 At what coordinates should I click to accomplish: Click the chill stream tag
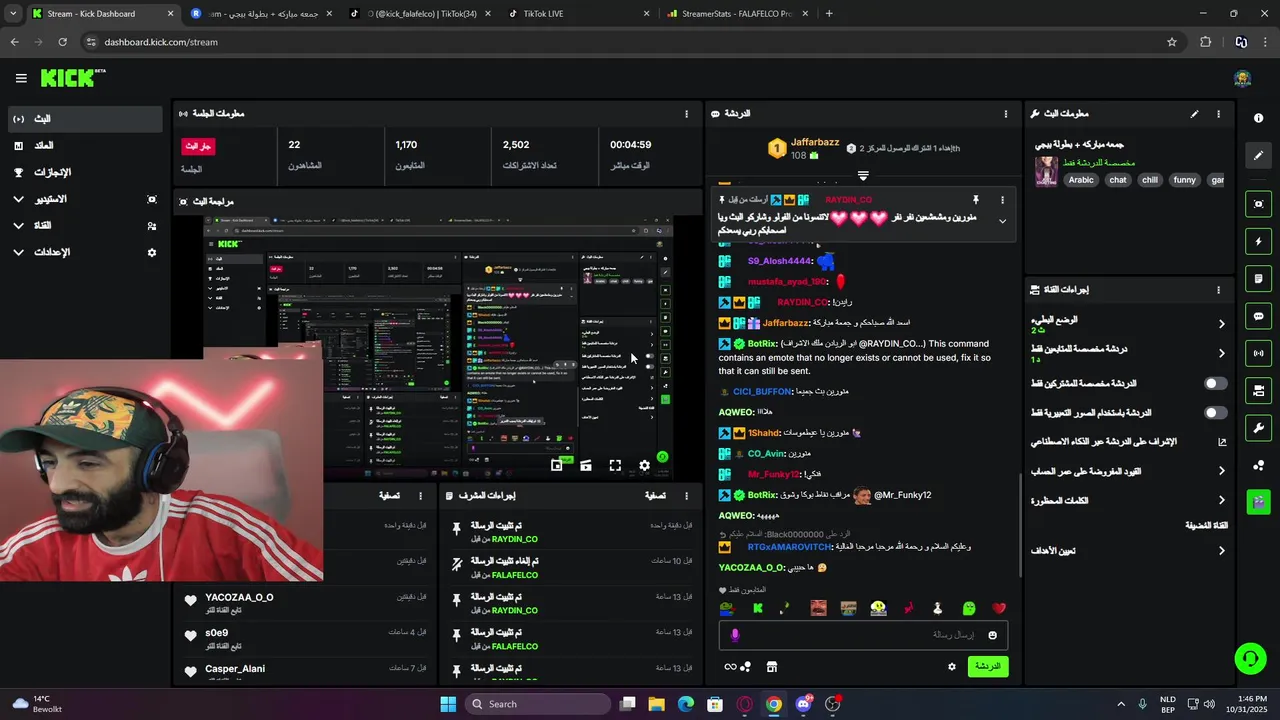click(x=1149, y=180)
